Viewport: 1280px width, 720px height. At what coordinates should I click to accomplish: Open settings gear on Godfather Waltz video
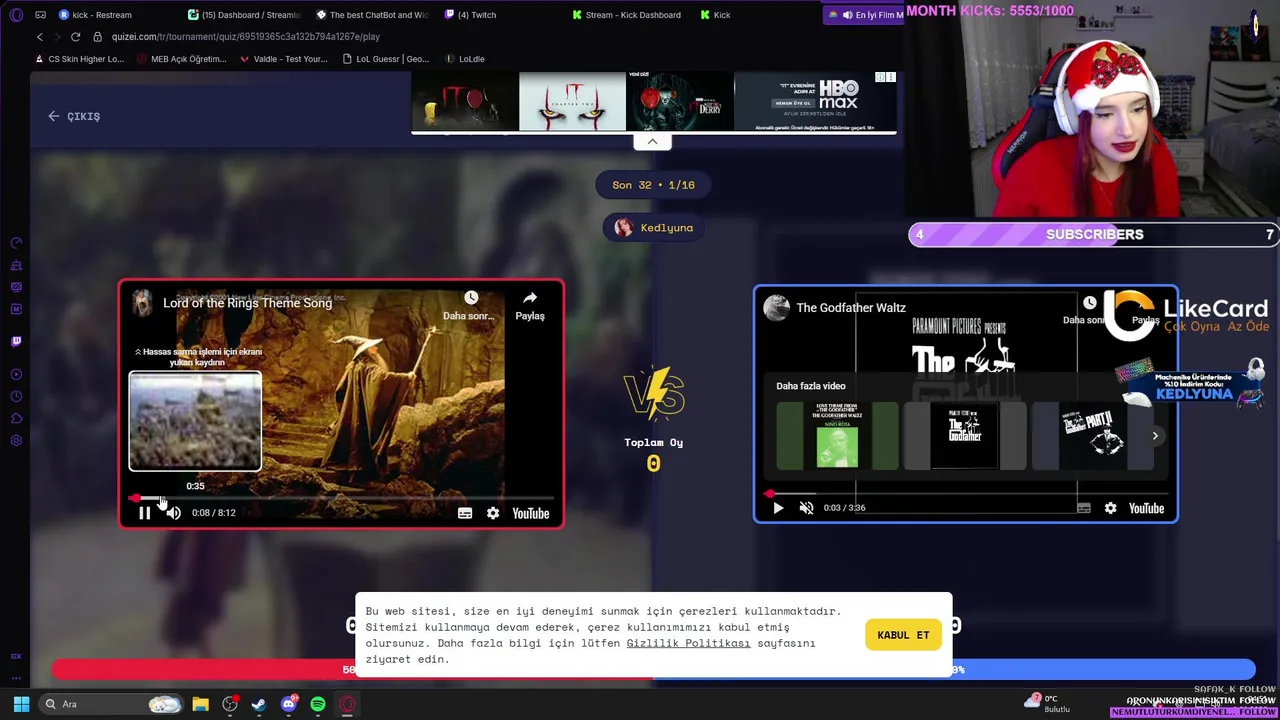pos(1110,508)
